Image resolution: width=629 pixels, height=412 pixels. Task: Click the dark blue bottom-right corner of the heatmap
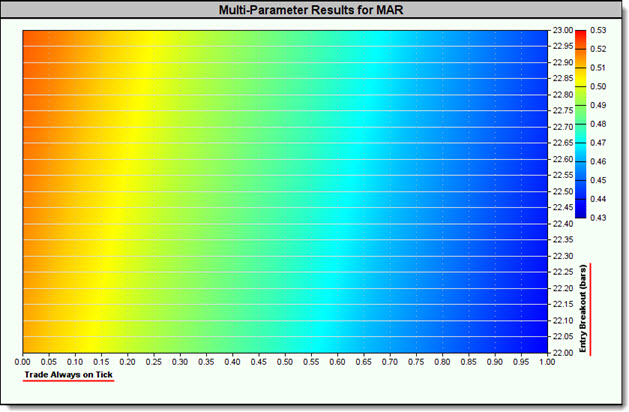pyautogui.click(x=540, y=344)
